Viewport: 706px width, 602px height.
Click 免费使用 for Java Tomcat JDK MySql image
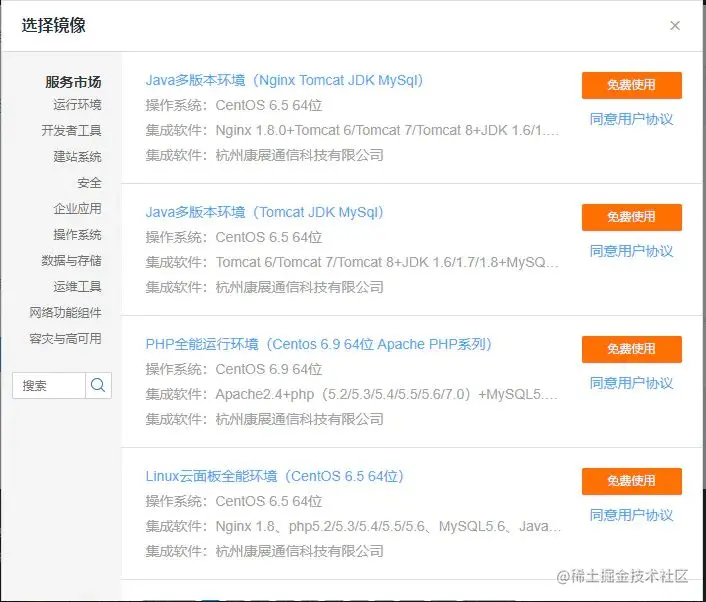[x=632, y=217]
